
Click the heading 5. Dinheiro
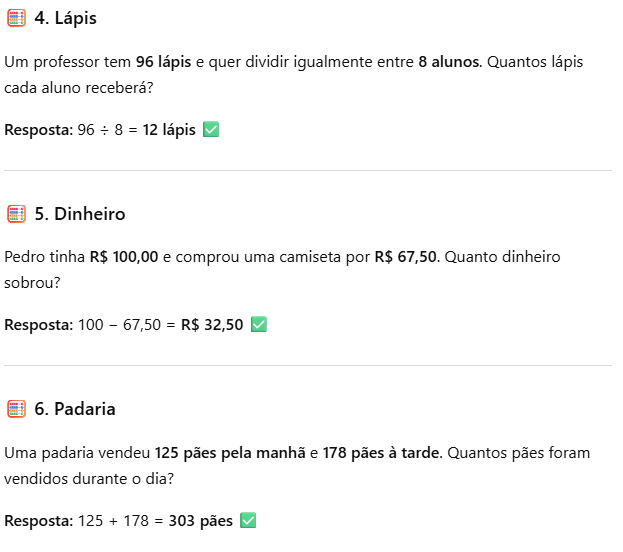(x=80, y=214)
